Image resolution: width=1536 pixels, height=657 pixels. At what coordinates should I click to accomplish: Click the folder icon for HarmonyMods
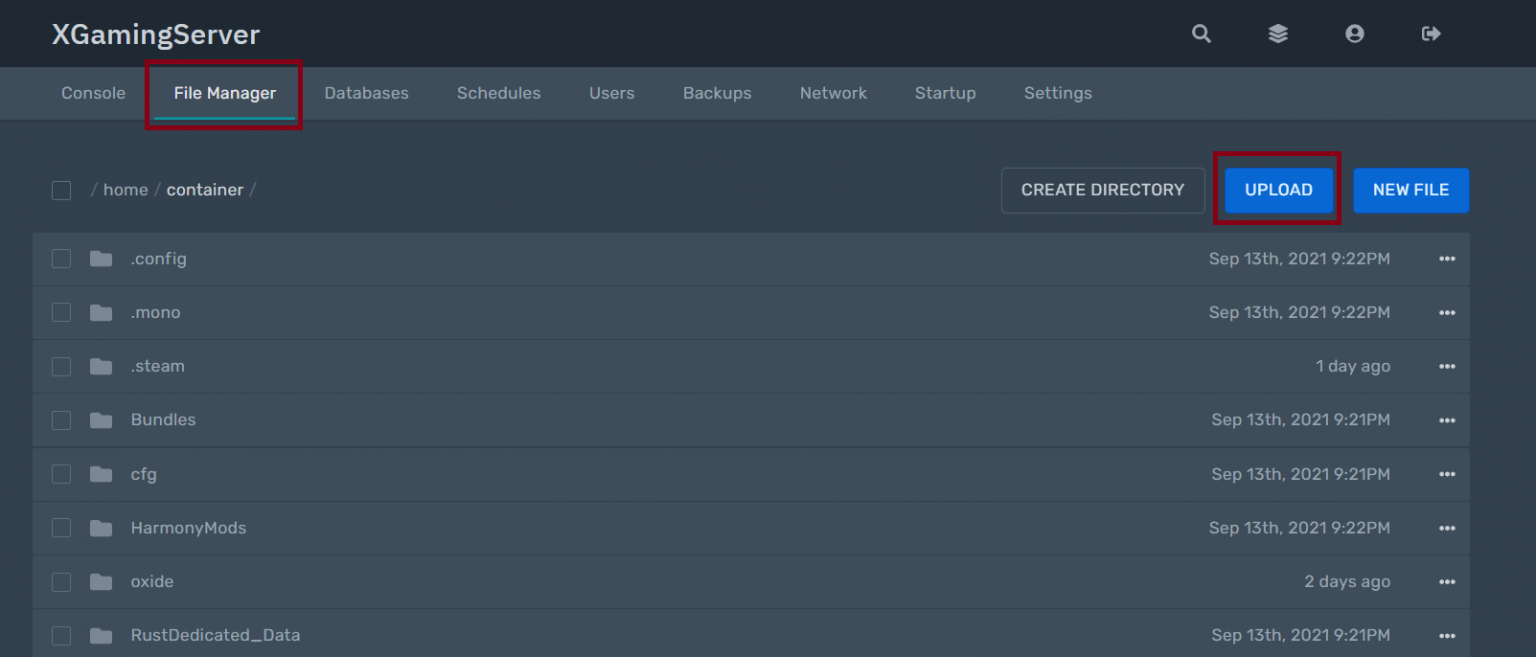click(x=100, y=527)
